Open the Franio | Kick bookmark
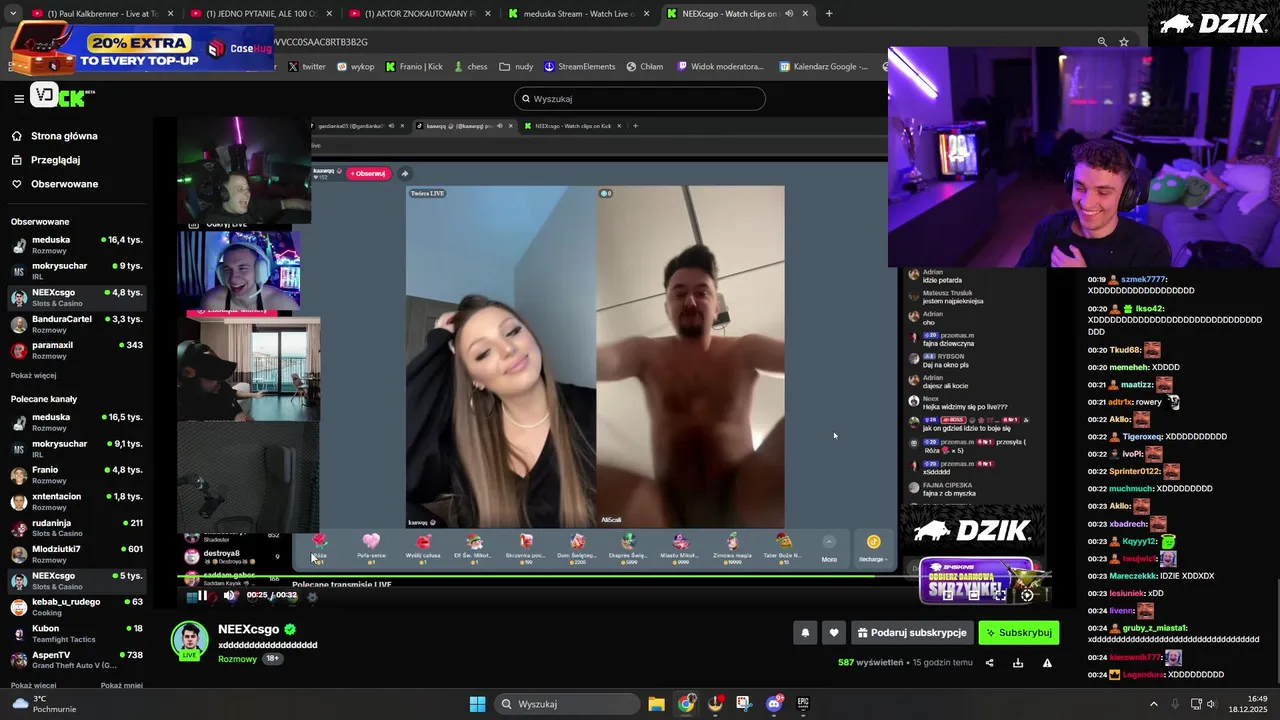The height and width of the screenshot is (720, 1280). click(x=414, y=67)
